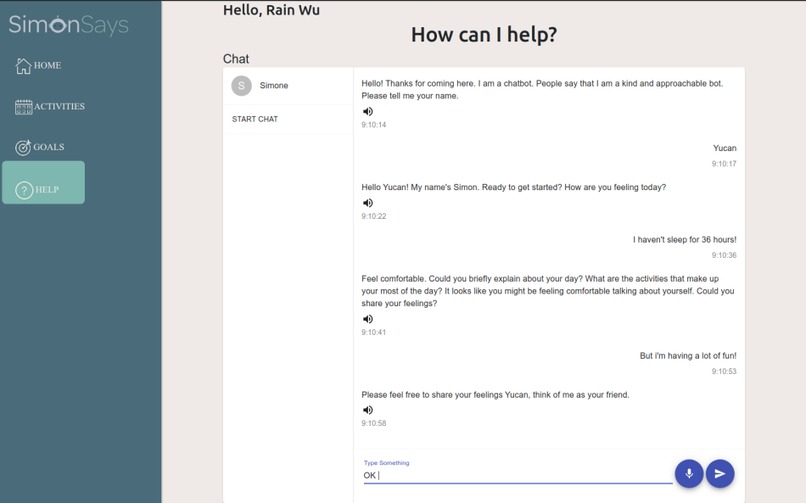Image resolution: width=806 pixels, height=503 pixels.
Task: Click the 'But i'm having a lot of fun!' message
Action: [688, 356]
